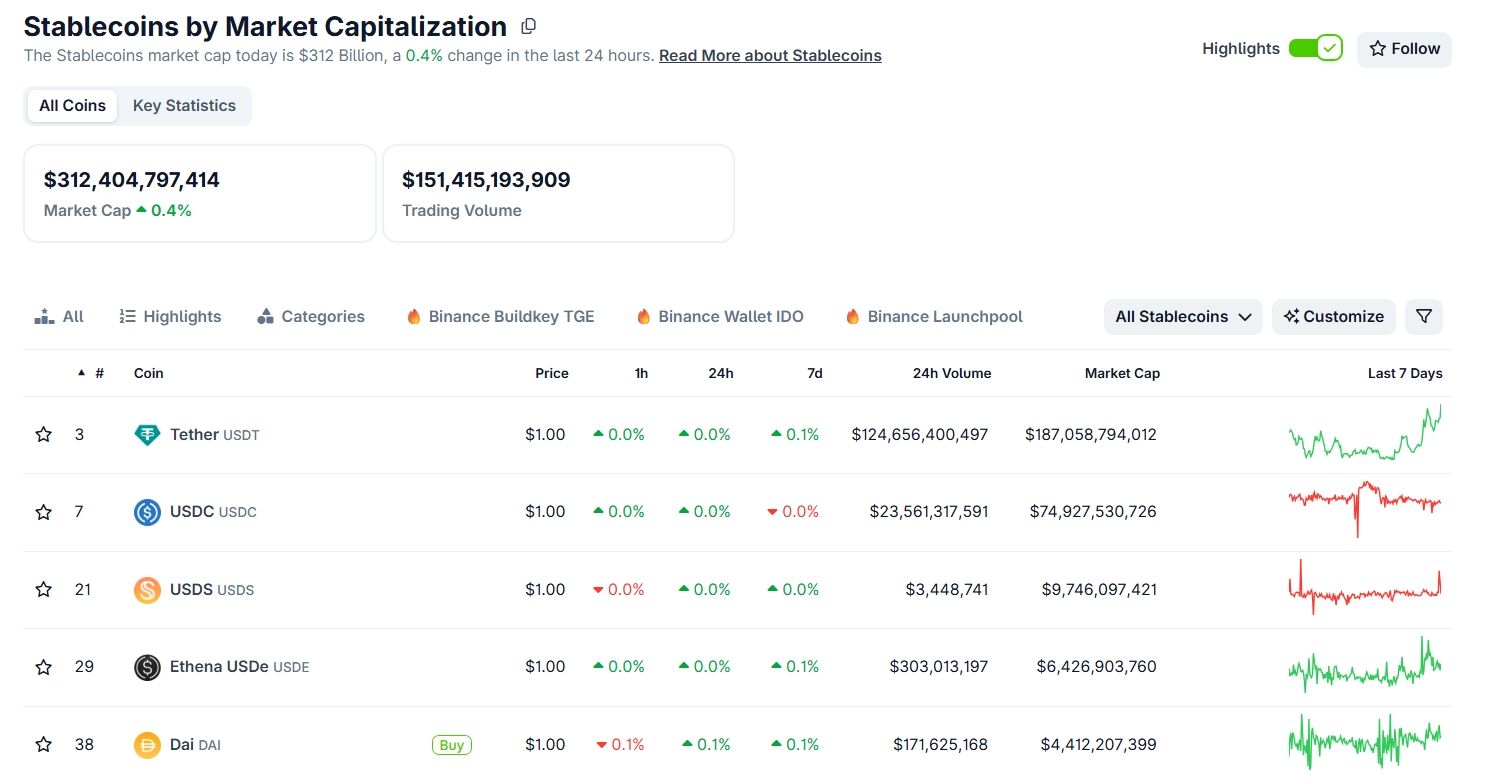Star Dai to add it to watchlist
The image size is (1498, 780).
43,744
